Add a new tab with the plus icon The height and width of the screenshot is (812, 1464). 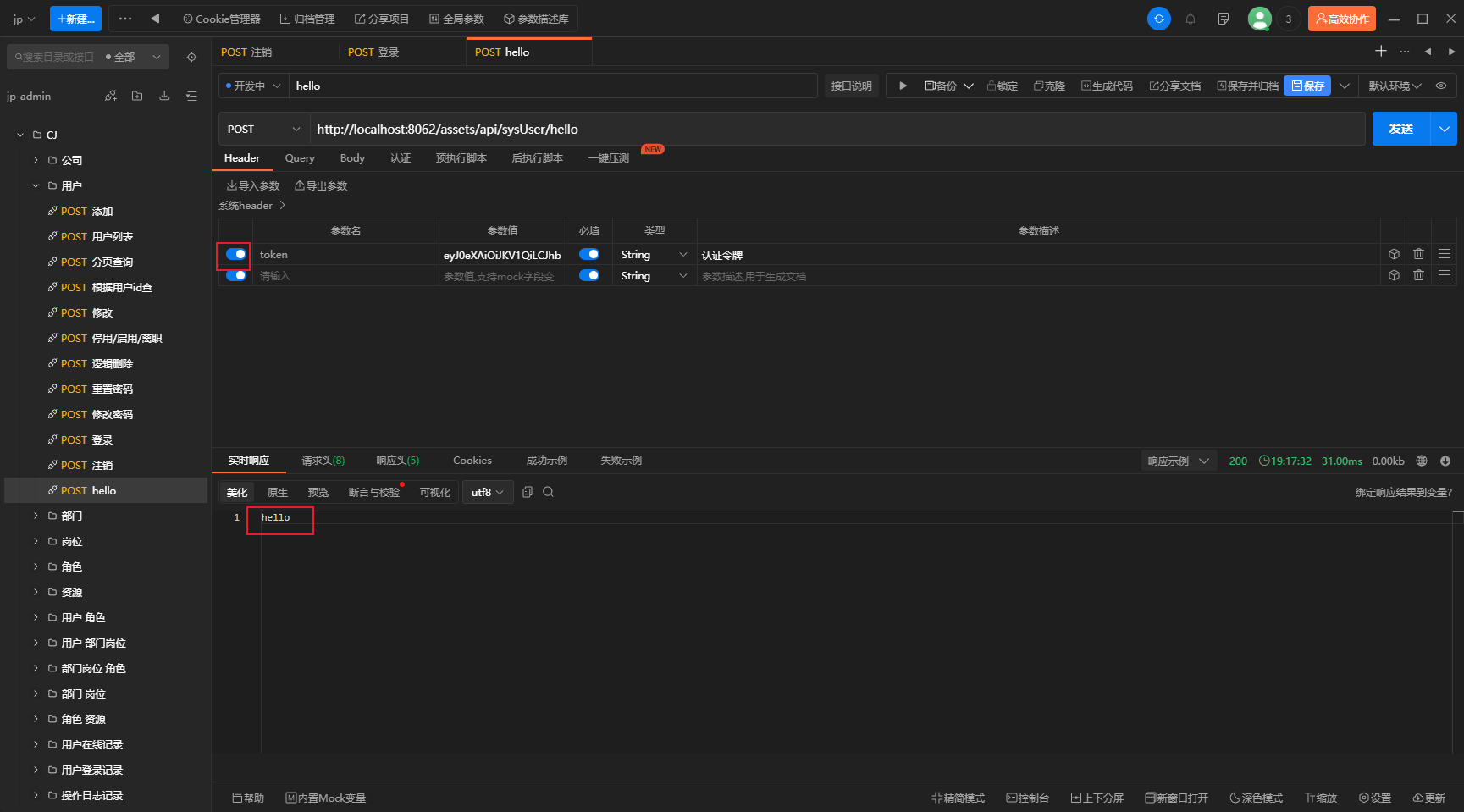tap(1381, 52)
